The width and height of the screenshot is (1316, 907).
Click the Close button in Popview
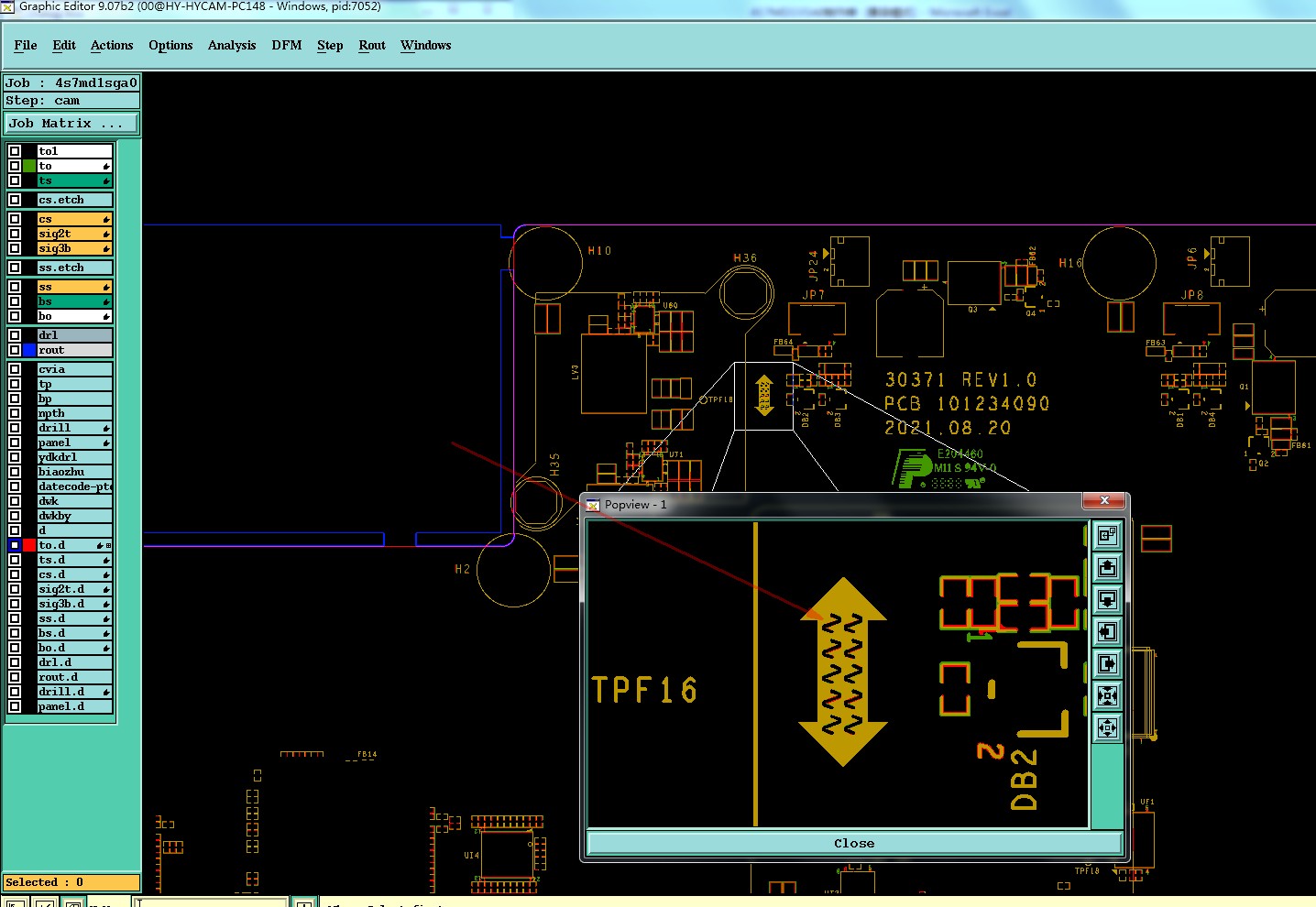point(854,843)
